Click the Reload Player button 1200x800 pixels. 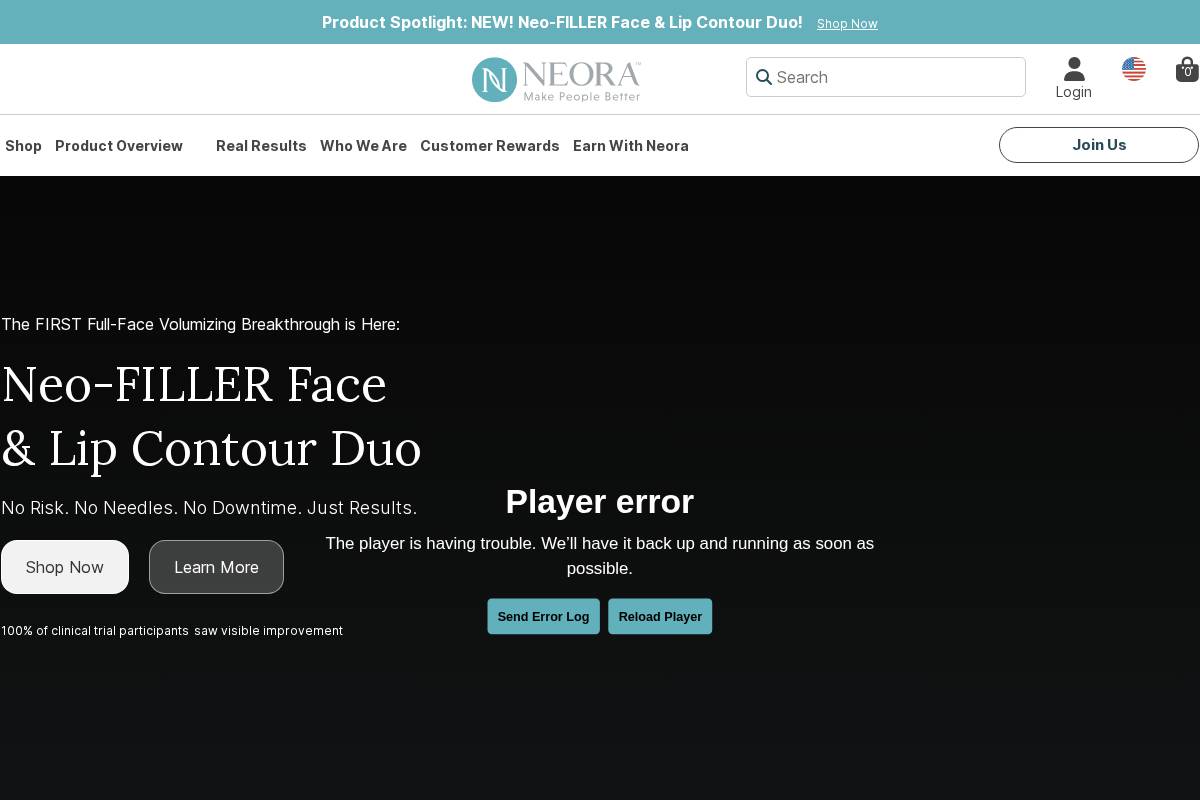(660, 616)
